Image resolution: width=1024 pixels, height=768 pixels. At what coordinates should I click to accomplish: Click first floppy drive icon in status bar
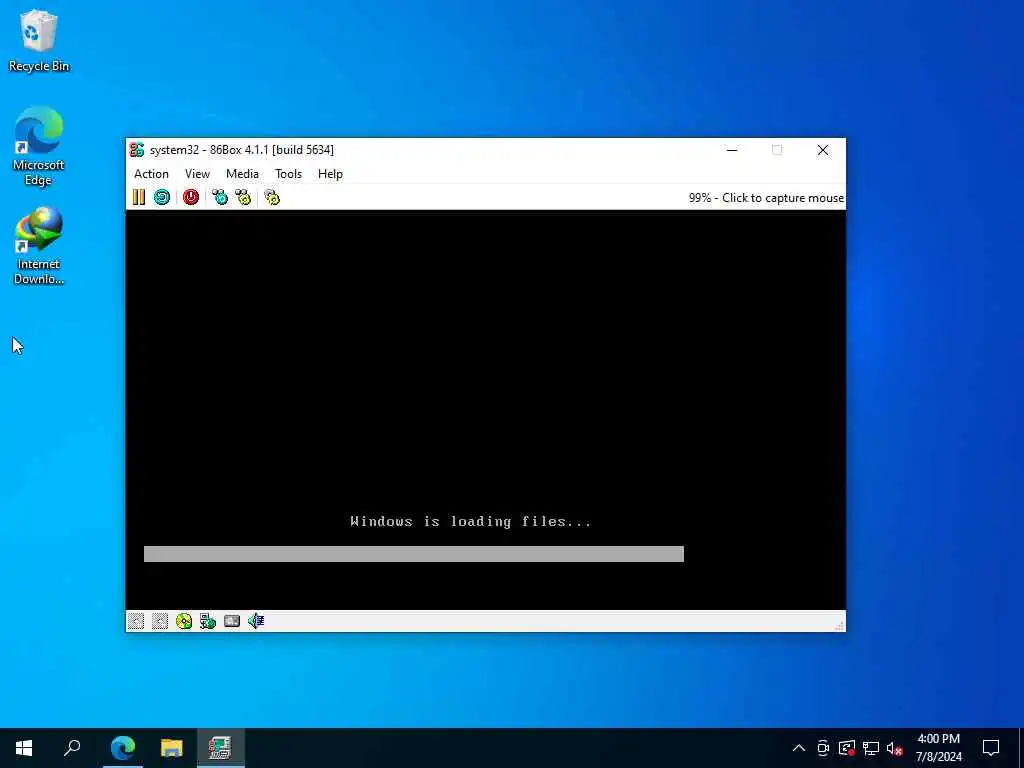(136, 621)
